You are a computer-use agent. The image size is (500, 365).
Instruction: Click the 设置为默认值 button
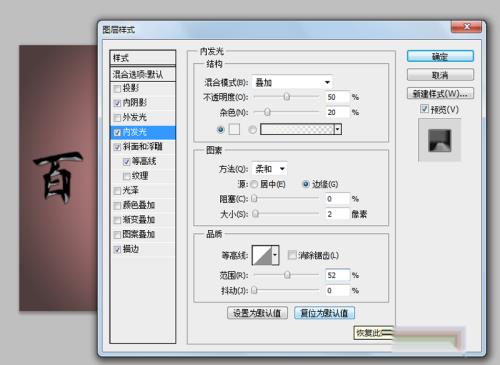257,313
